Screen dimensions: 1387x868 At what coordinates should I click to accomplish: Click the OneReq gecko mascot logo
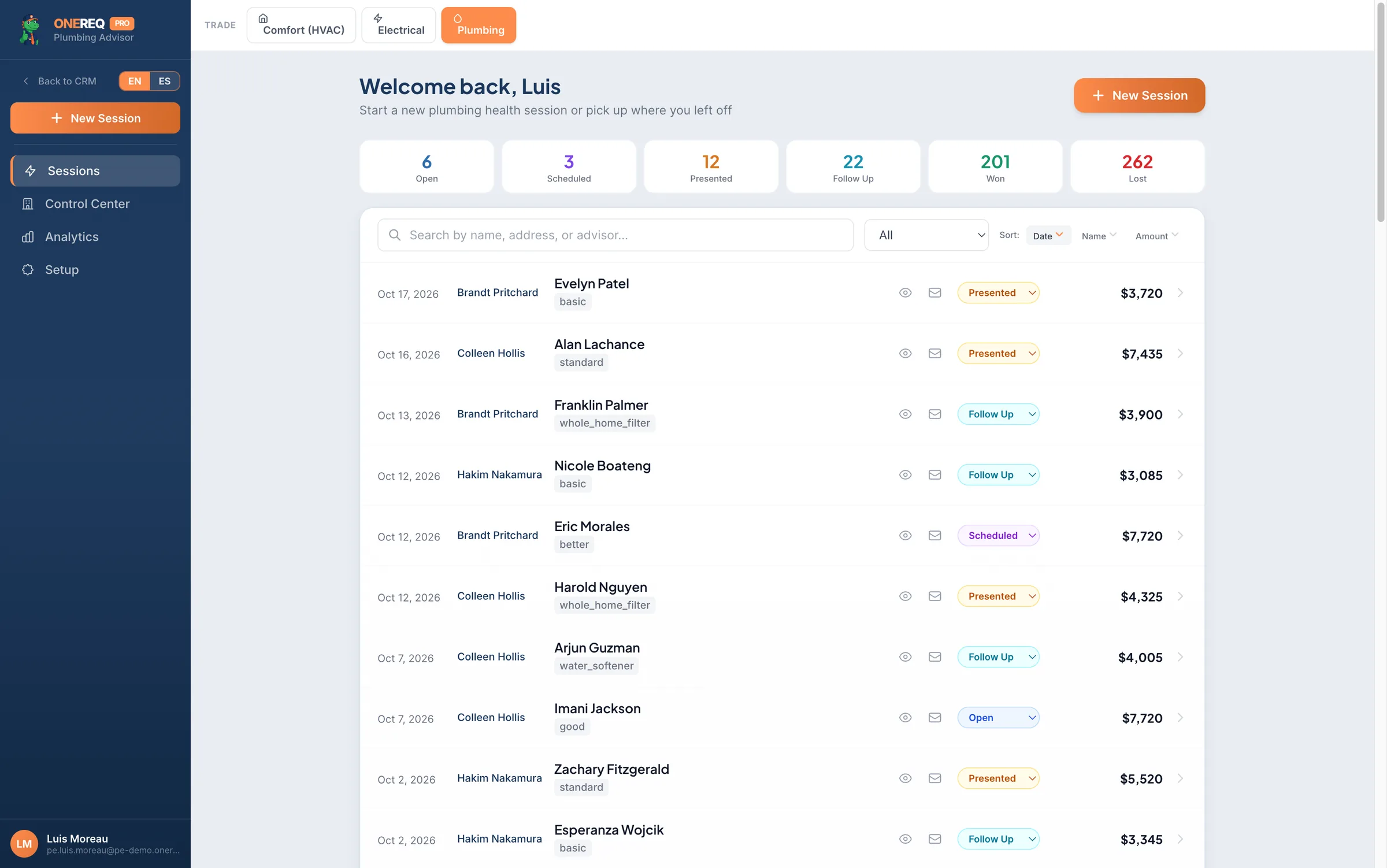point(29,30)
